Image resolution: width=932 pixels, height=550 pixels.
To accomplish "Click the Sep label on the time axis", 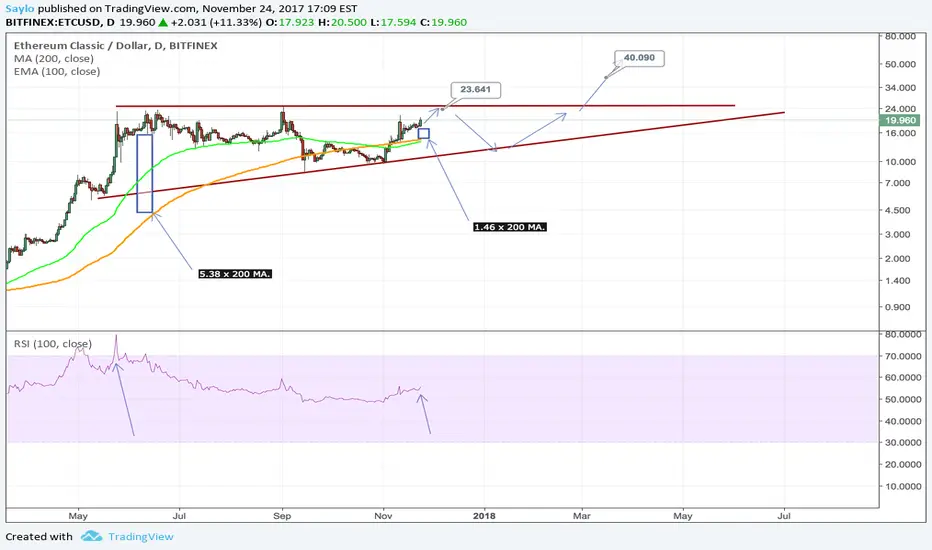I will click(x=282, y=516).
